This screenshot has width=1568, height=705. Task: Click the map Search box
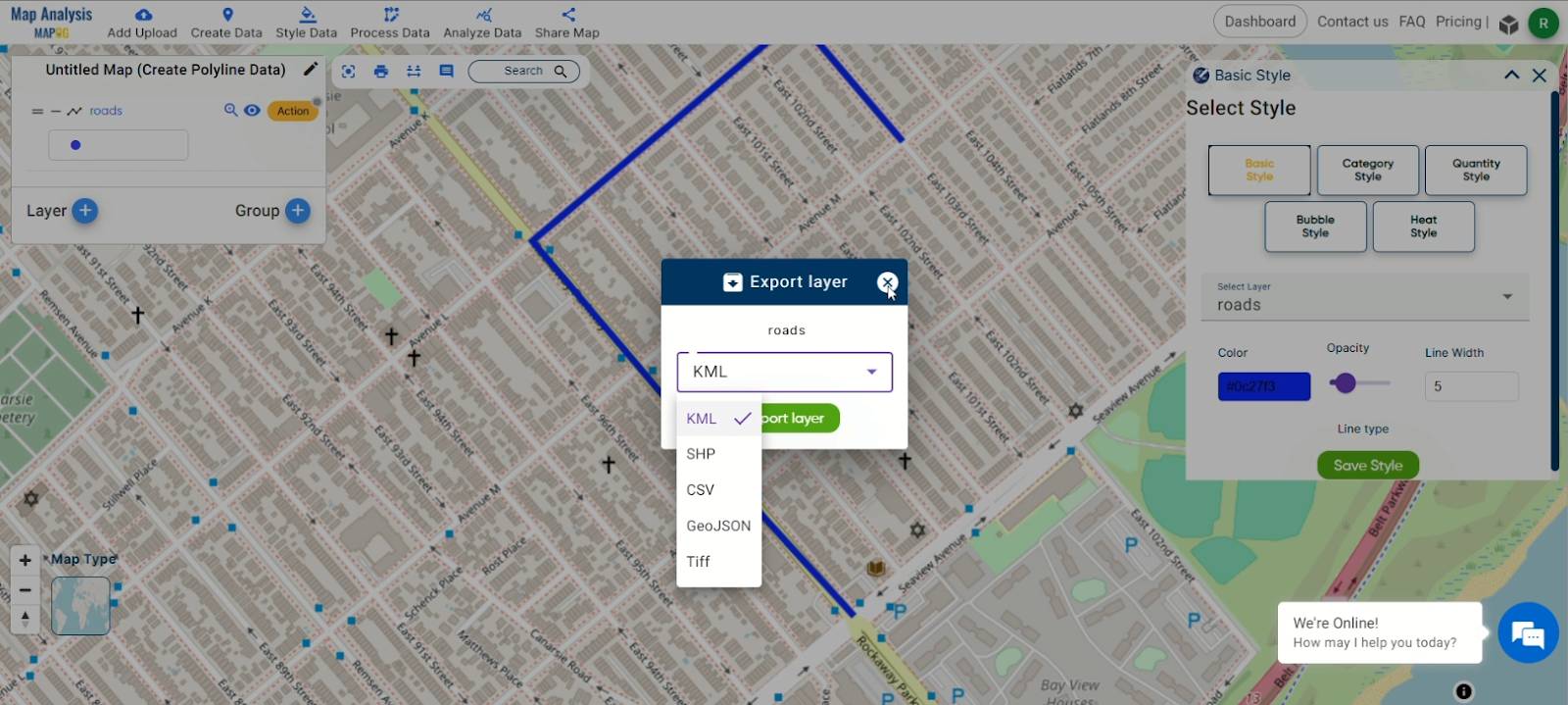(x=523, y=71)
